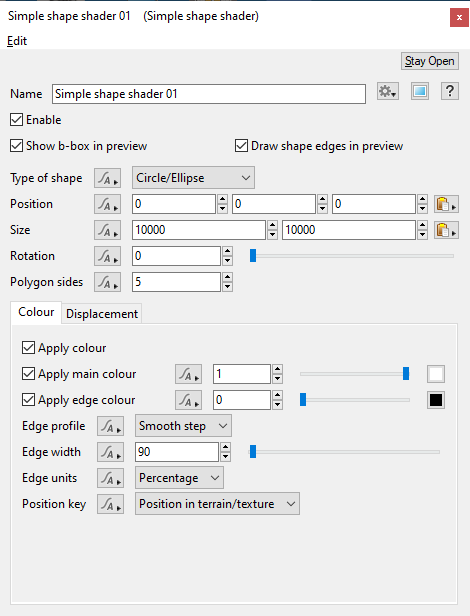Decrease Rotation with down stepper arrow
Viewport: 470px width, 616px height.
pos(227,261)
